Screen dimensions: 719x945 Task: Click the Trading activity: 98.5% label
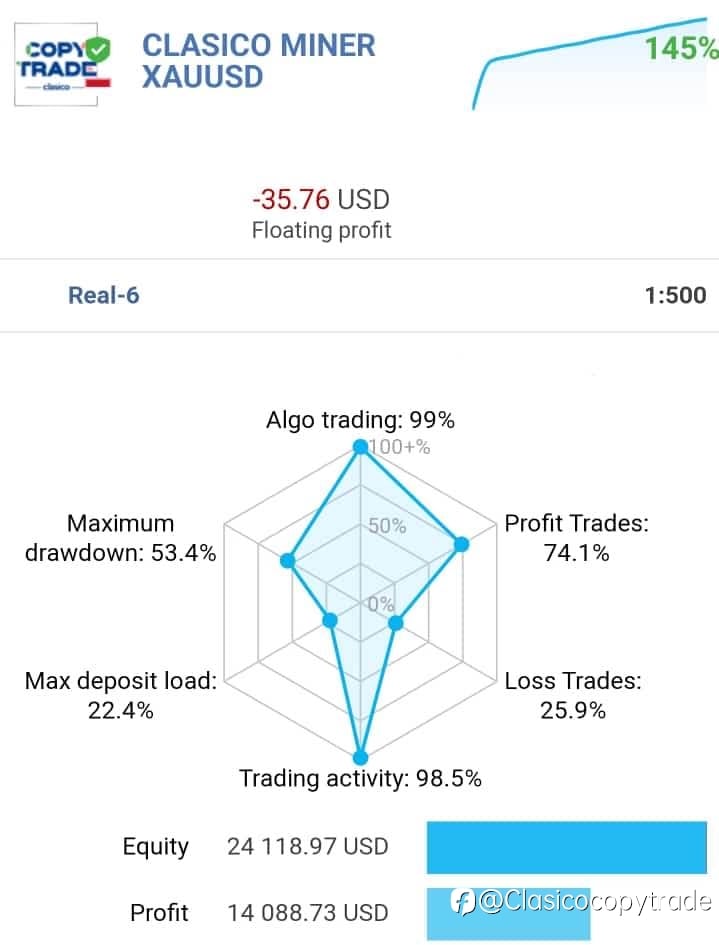(360, 778)
